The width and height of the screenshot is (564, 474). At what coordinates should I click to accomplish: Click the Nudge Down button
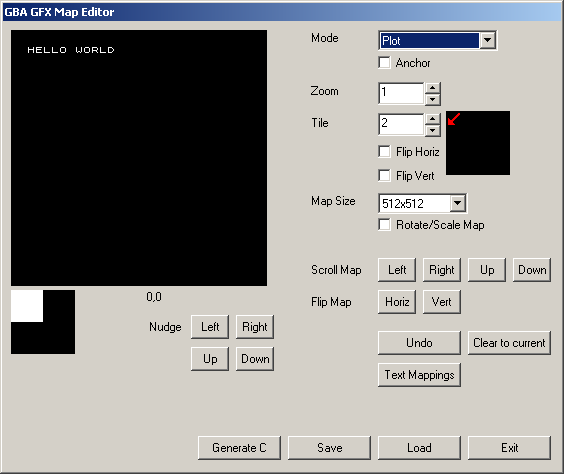255,359
